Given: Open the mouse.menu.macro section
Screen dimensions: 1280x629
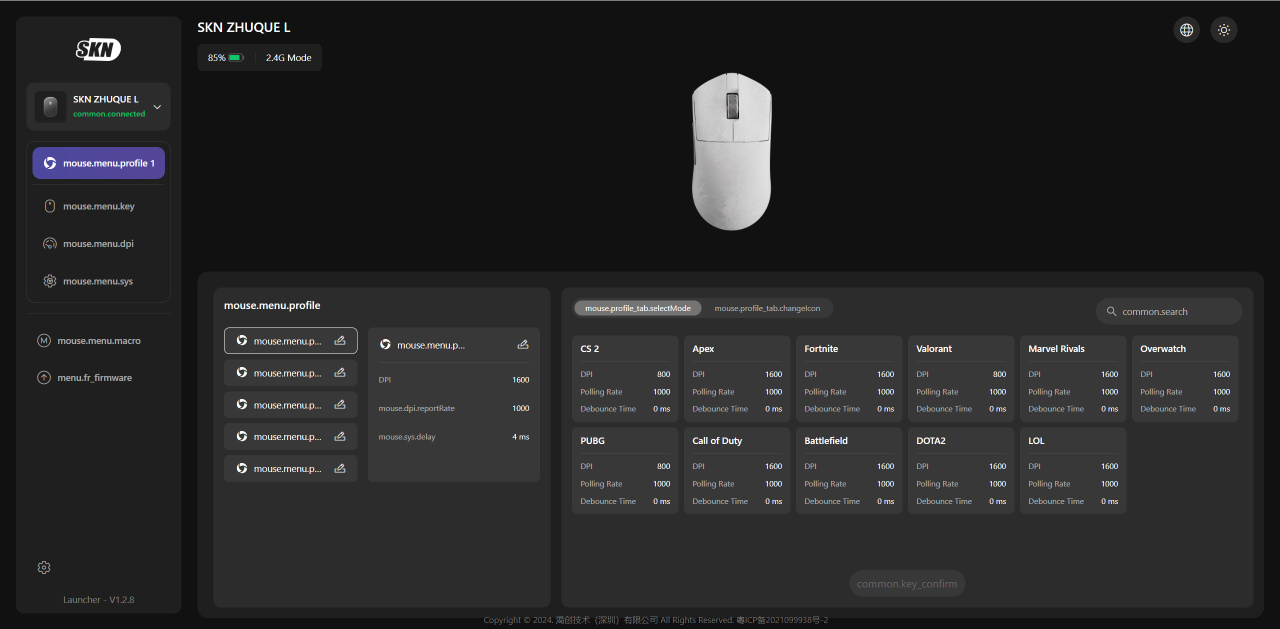Looking at the screenshot, I should click(98, 340).
